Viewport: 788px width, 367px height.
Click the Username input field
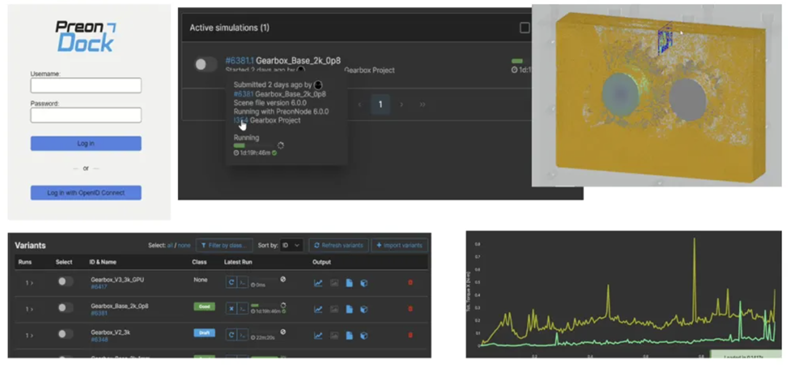[x=86, y=85]
